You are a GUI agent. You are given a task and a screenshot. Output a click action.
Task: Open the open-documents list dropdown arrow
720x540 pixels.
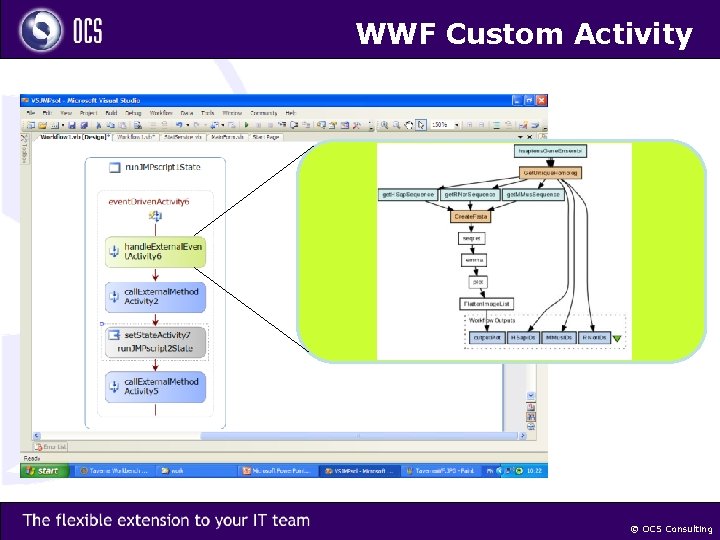click(520, 137)
